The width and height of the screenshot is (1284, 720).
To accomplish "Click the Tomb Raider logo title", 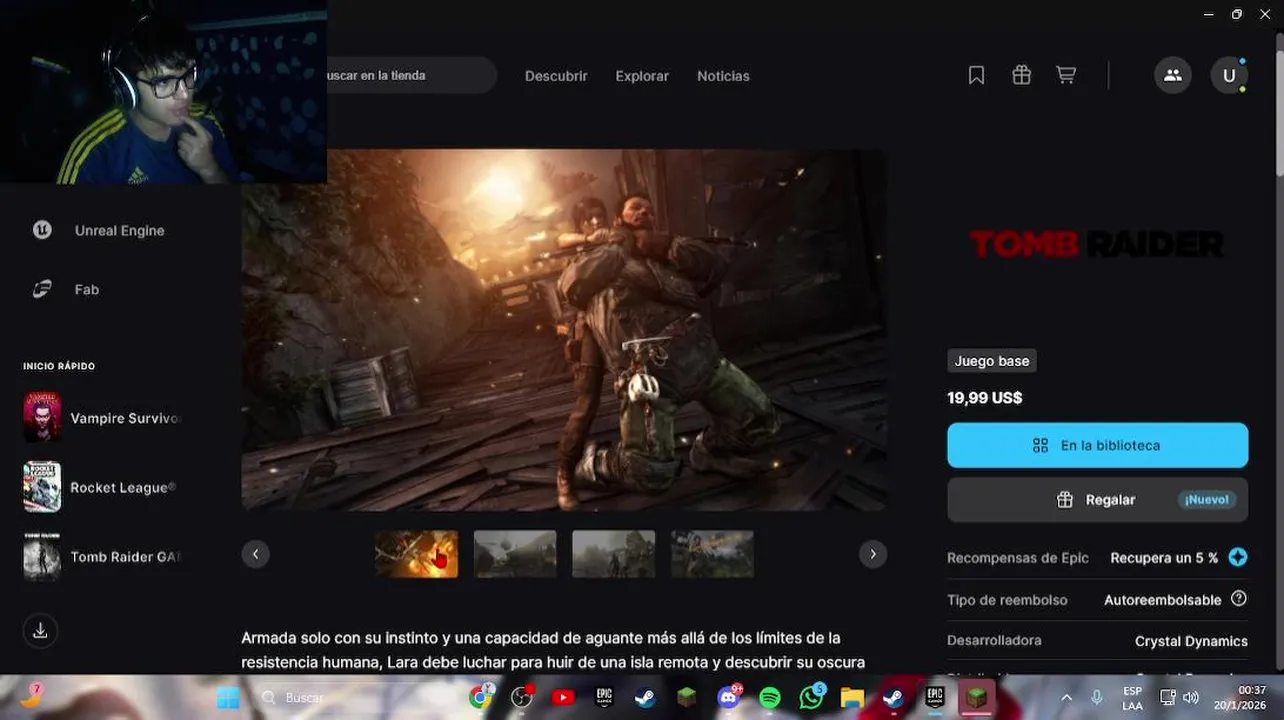I will pyautogui.click(x=1097, y=243).
